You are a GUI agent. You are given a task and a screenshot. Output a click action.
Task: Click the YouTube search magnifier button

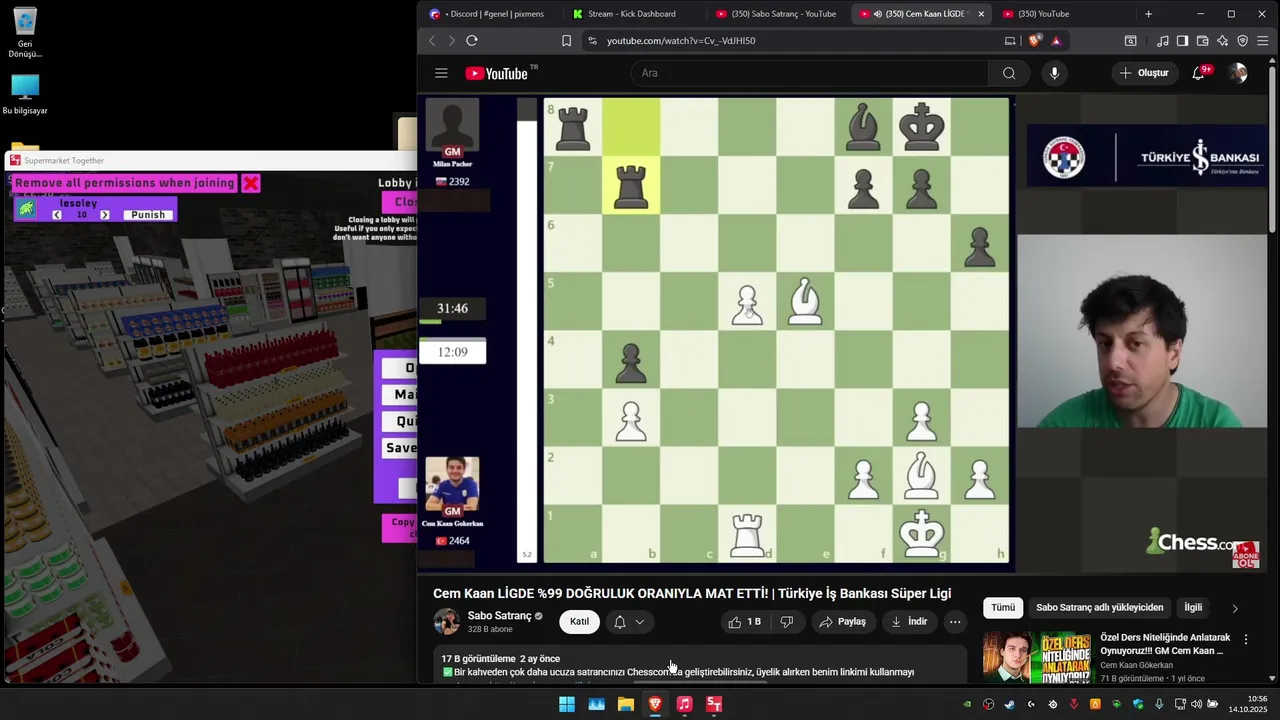tap(1009, 73)
